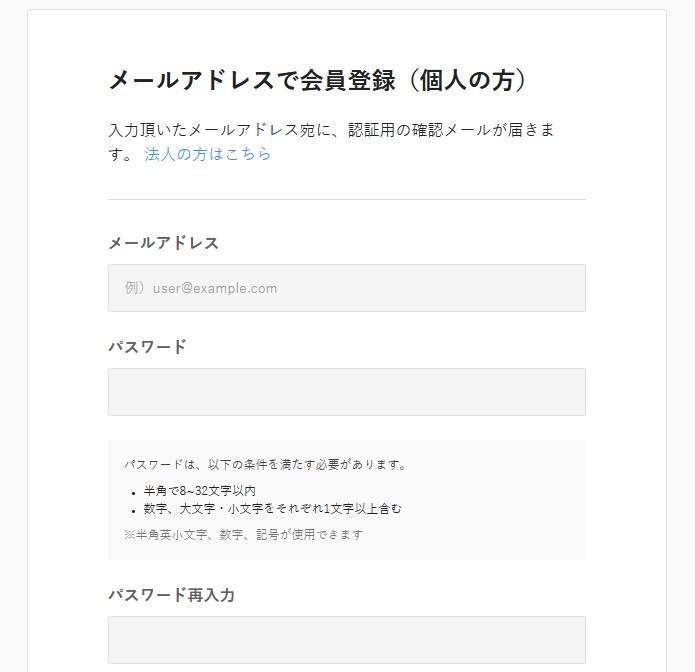Click the パスワードは、以下の条件 intro sentence
The width and height of the screenshot is (695, 672).
pyautogui.click(x=265, y=465)
